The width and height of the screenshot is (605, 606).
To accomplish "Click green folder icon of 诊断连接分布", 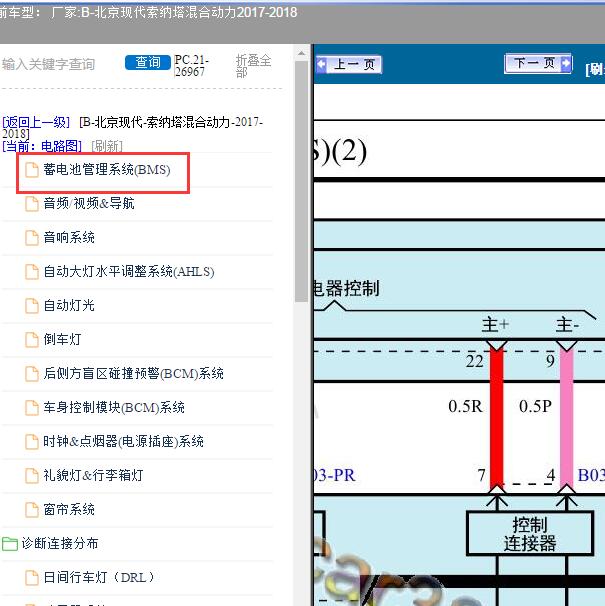I will [x=10, y=544].
